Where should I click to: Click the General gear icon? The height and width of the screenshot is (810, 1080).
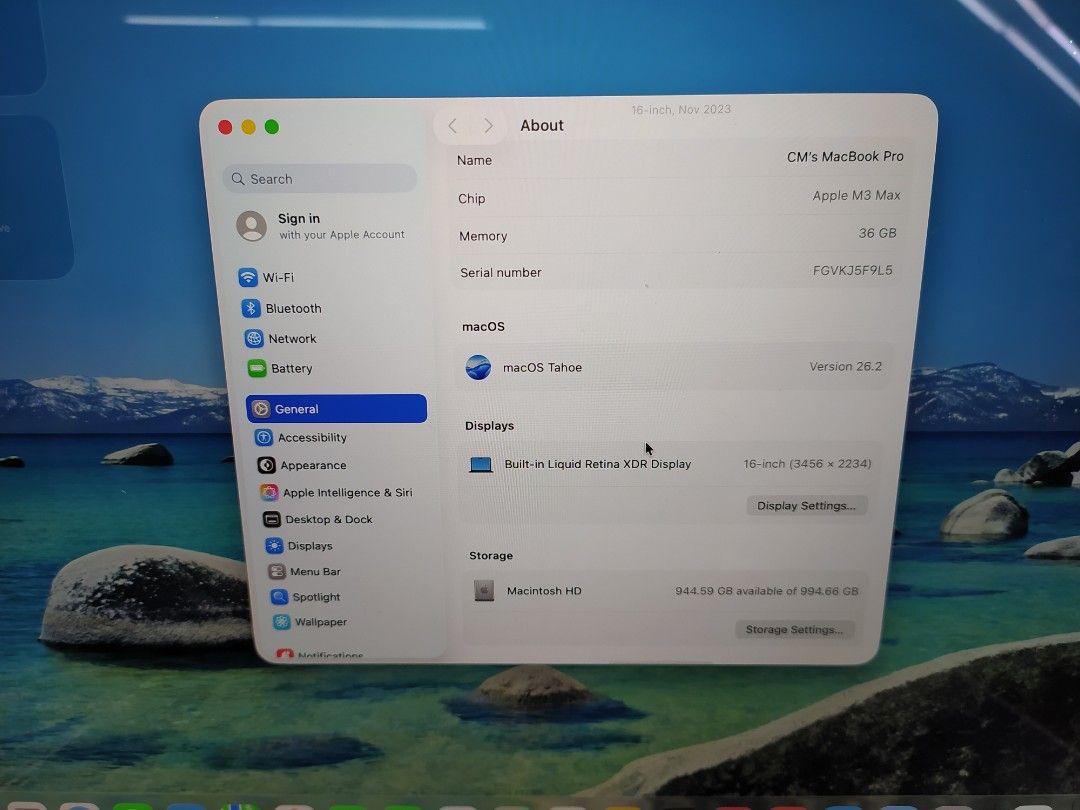point(260,409)
